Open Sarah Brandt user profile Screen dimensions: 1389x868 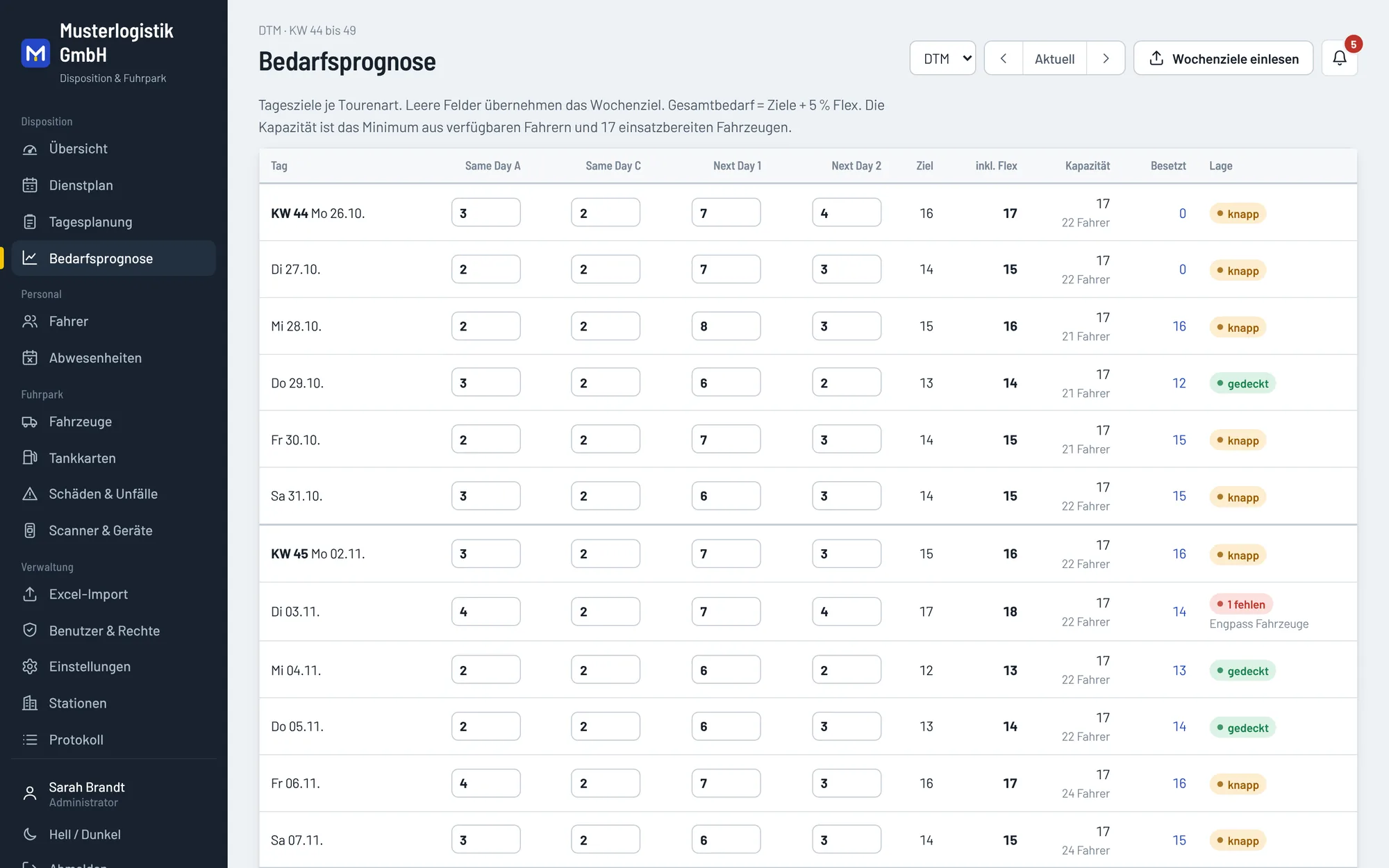click(114, 794)
